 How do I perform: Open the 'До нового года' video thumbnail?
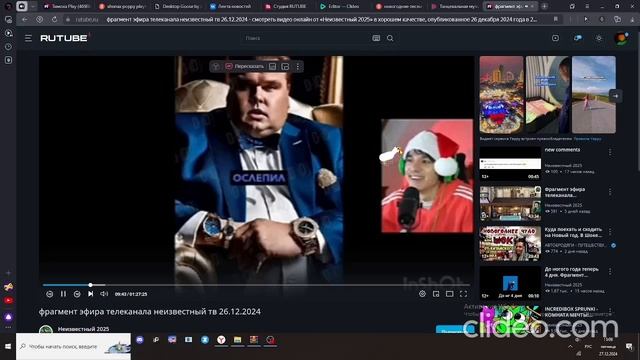point(510,283)
